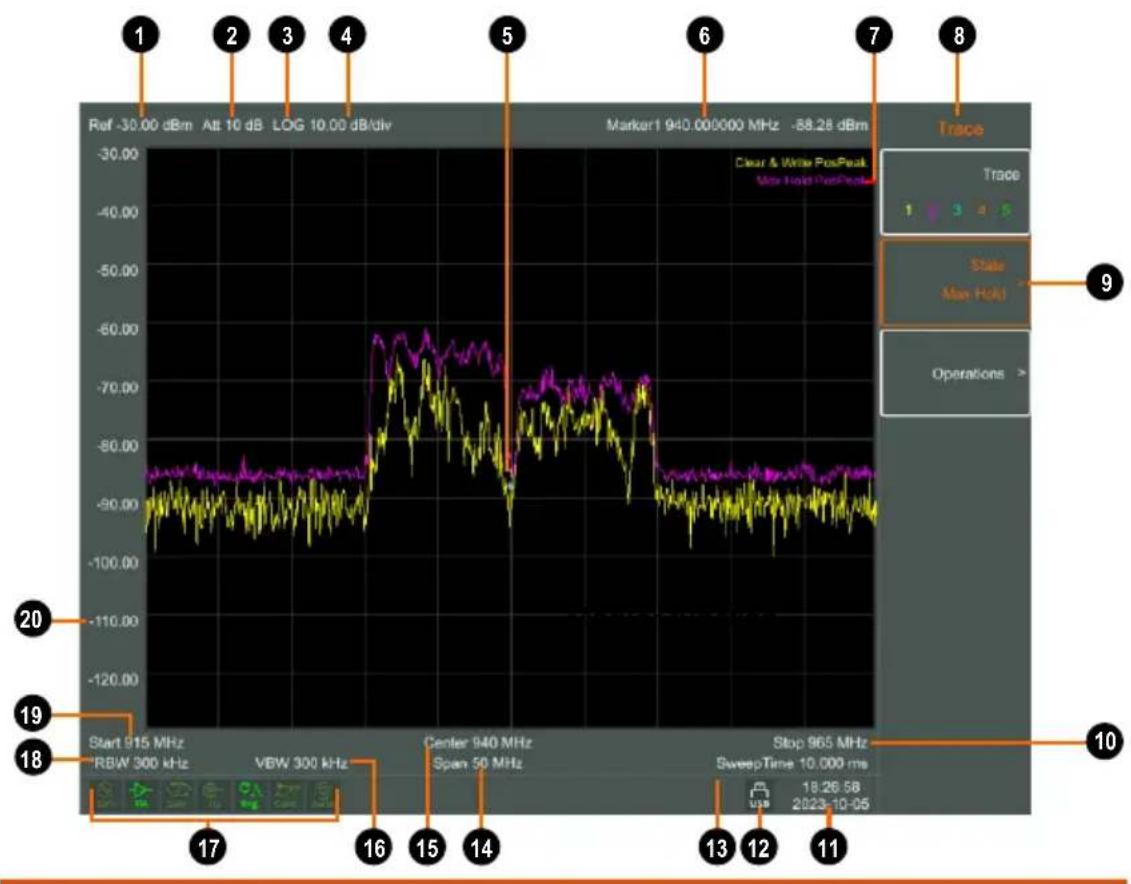Click the dimmed status icon left of PA
Screen dimensions: 1131x884
coord(105,795)
